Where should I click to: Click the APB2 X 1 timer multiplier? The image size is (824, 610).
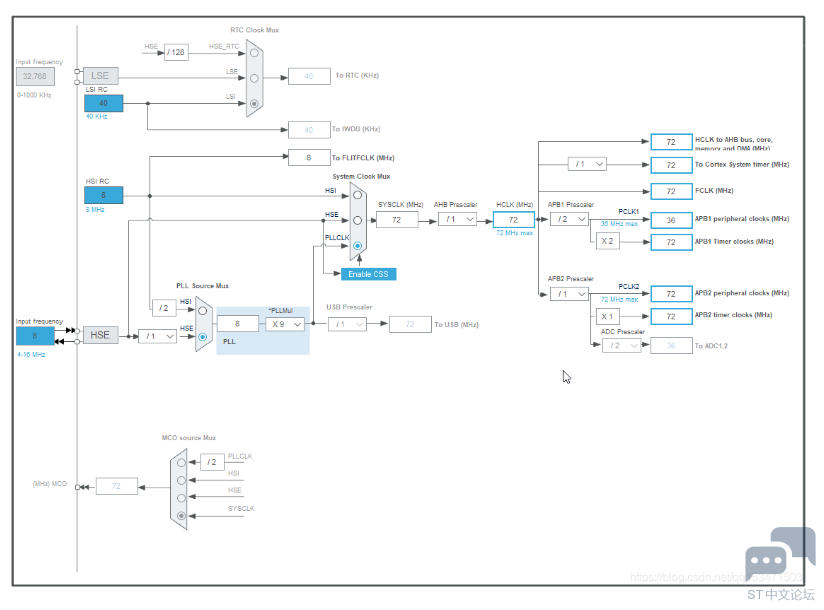click(x=607, y=316)
